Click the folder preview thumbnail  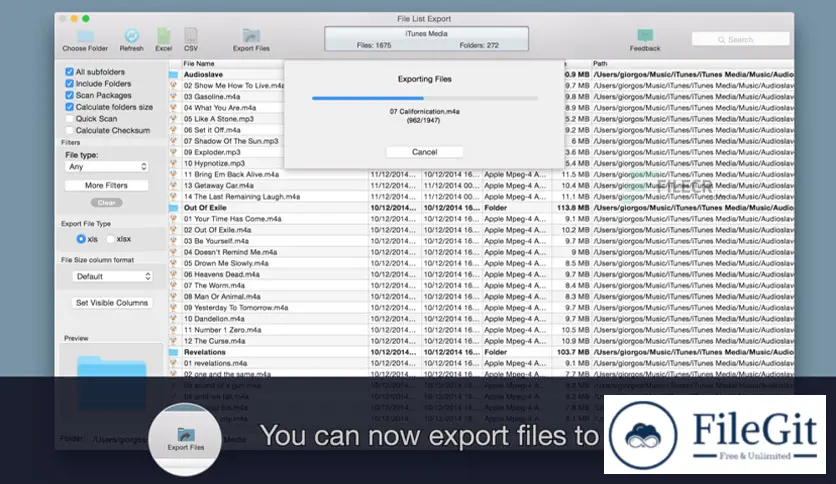click(111, 383)
